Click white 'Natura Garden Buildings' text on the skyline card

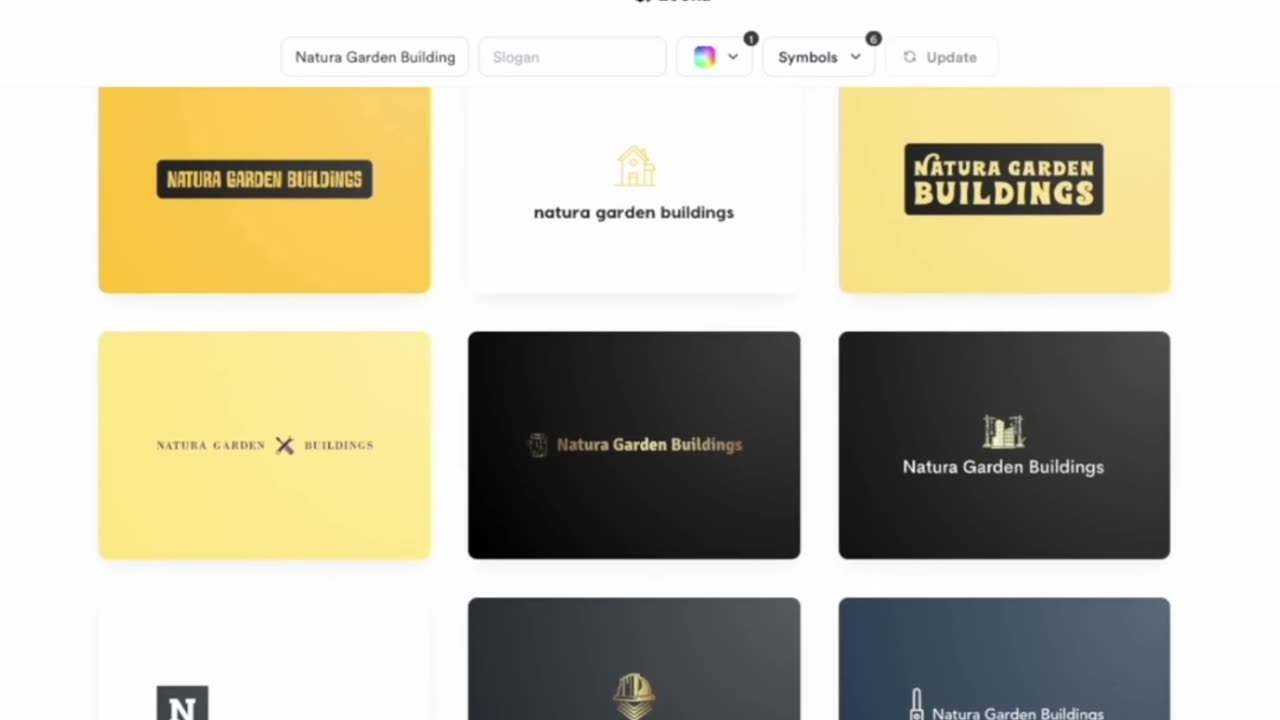[1003, 467]
